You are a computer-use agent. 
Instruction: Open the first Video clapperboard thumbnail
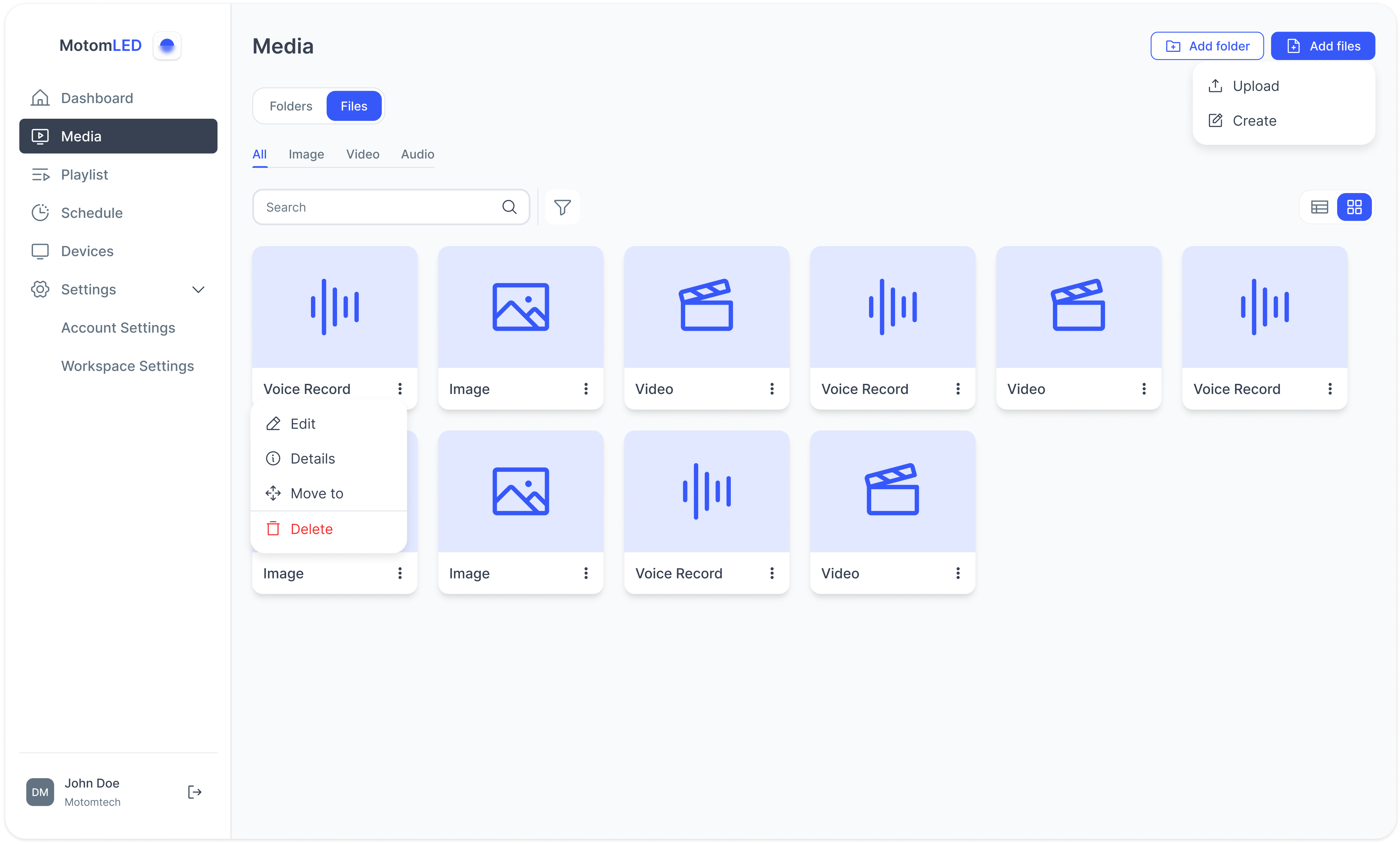click(x=706, y=307)
